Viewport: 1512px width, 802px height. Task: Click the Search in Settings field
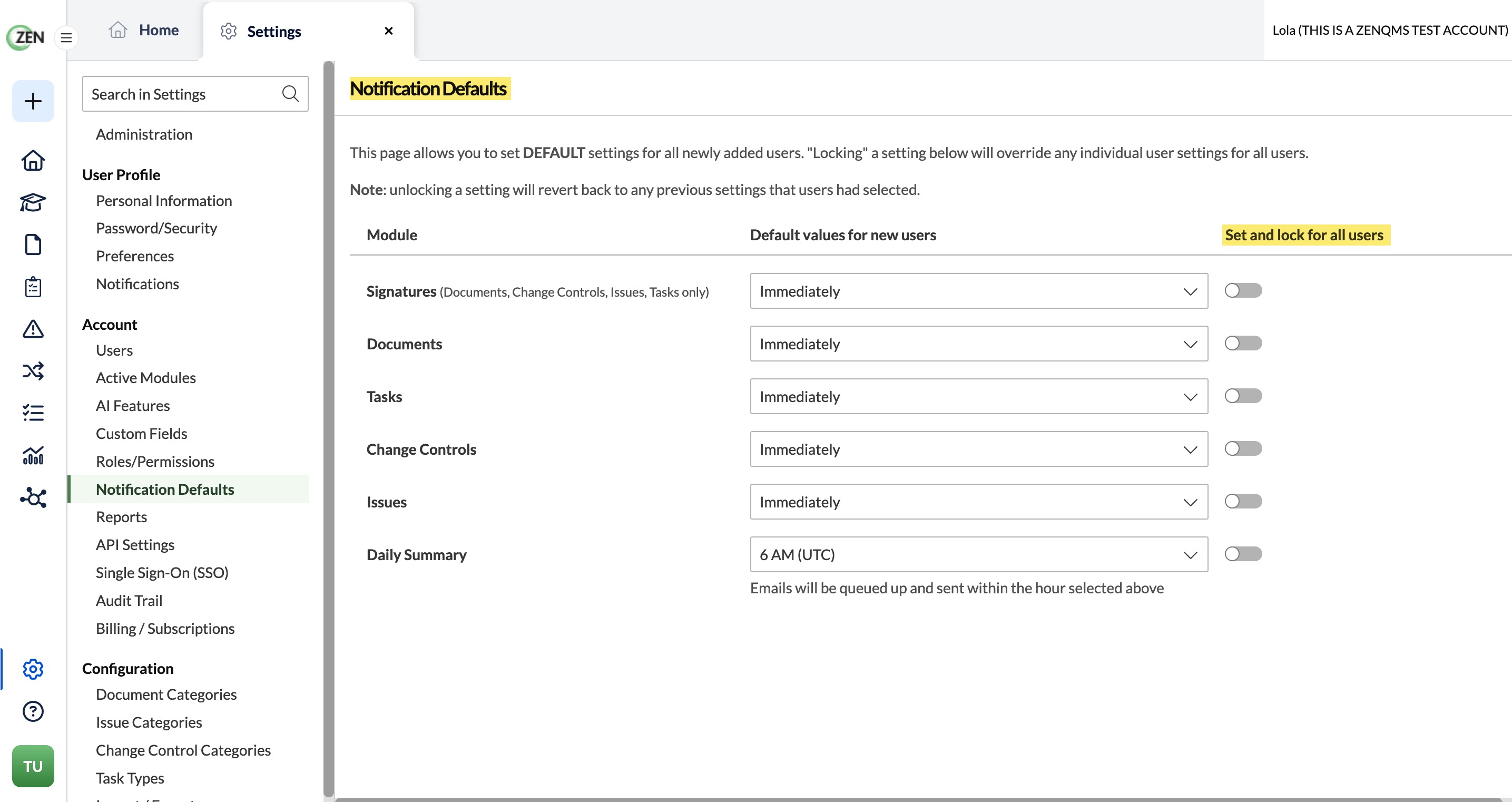click(x=195, y=94)
